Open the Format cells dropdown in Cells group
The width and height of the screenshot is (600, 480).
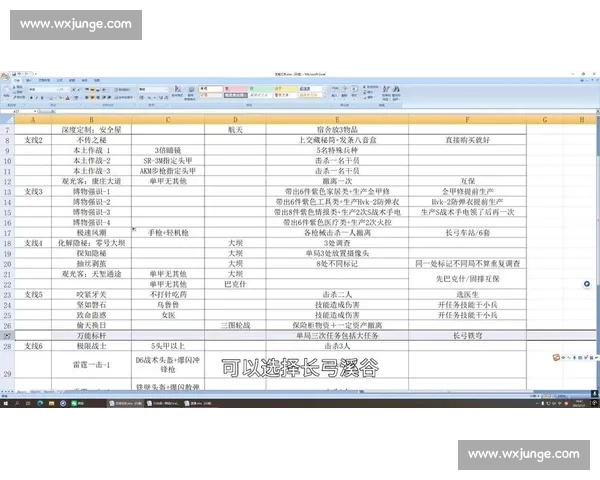tap(354, 92)
